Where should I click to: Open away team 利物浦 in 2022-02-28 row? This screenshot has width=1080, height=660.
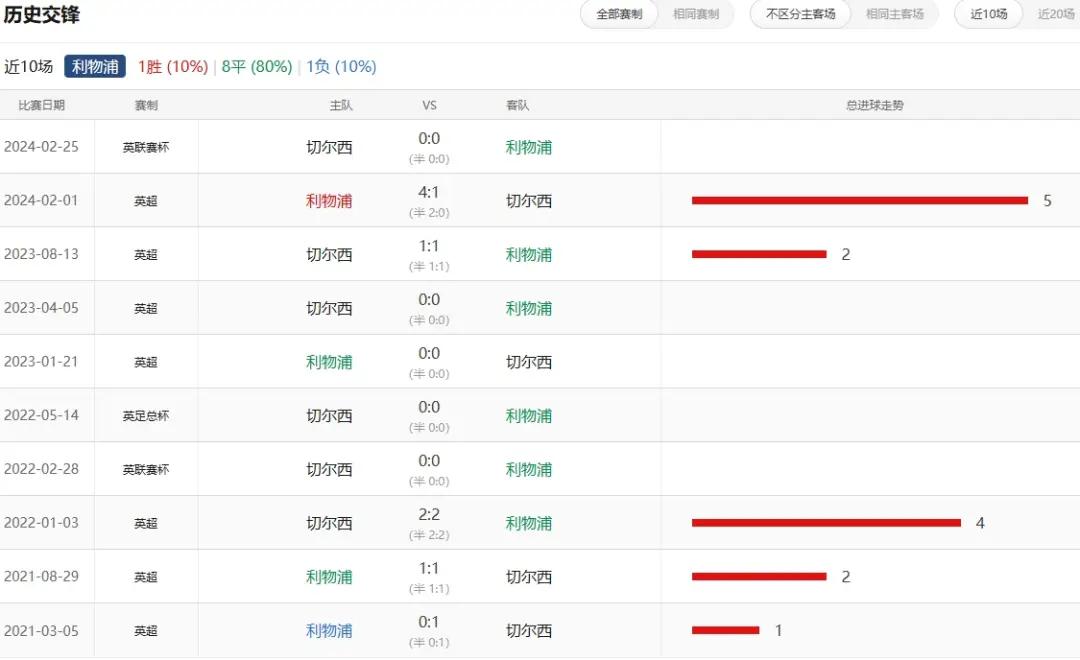tap(529, 469)
